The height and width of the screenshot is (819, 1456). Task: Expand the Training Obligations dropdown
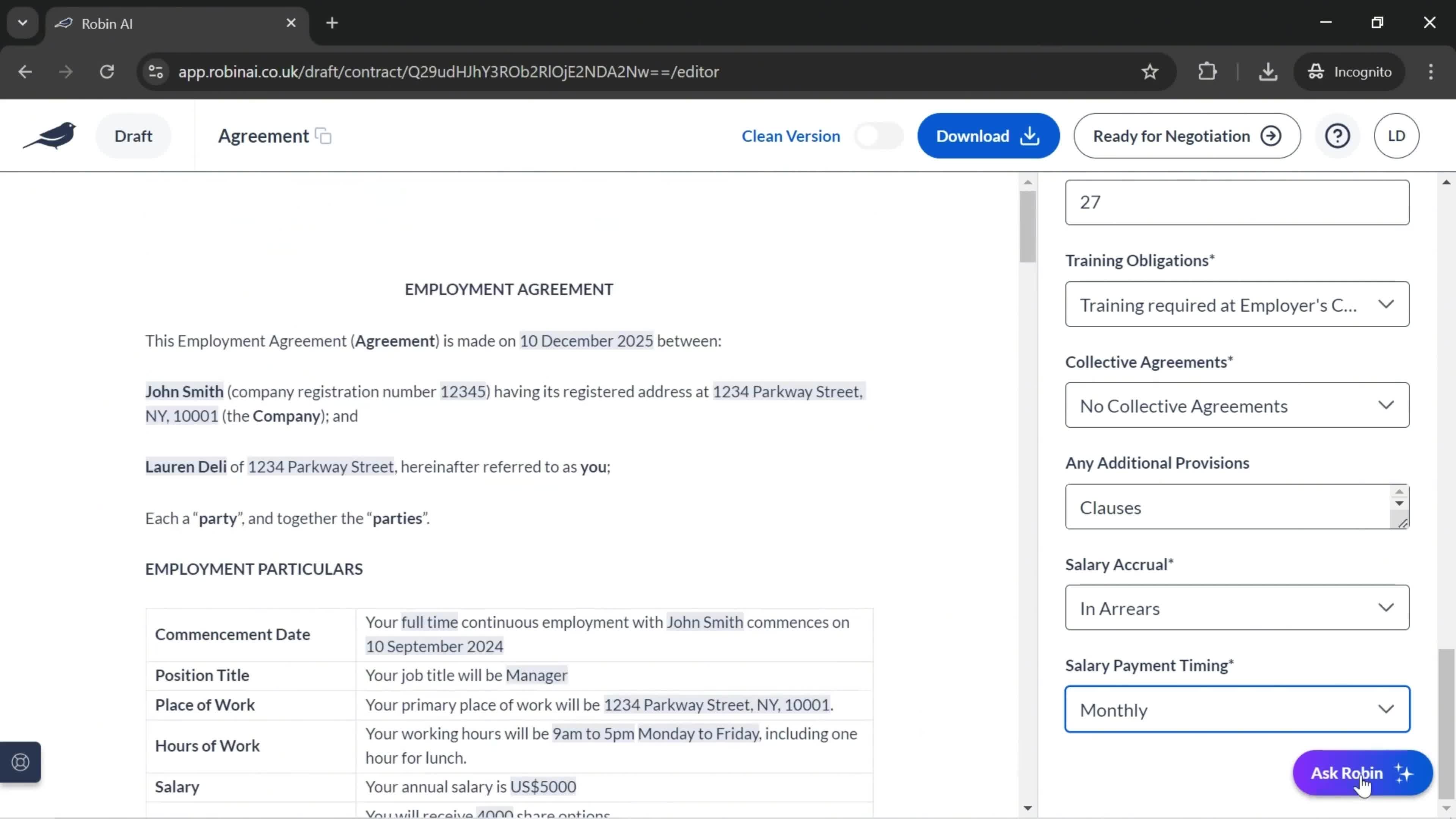(1237, 305)
